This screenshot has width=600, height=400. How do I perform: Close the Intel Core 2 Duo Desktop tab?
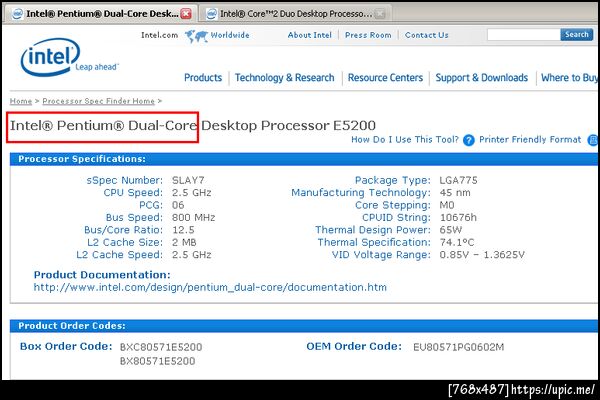[380, 14]
